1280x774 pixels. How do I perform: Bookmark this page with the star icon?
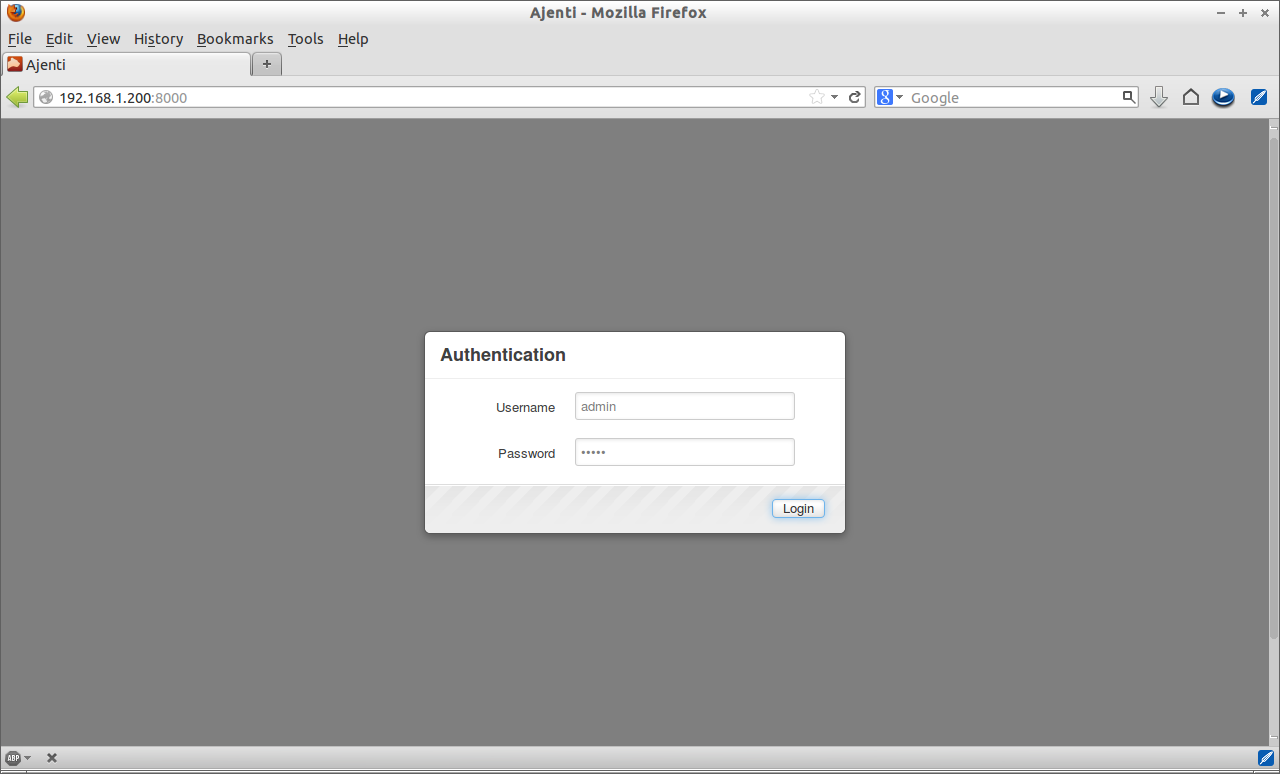click(x=817, y=97)
